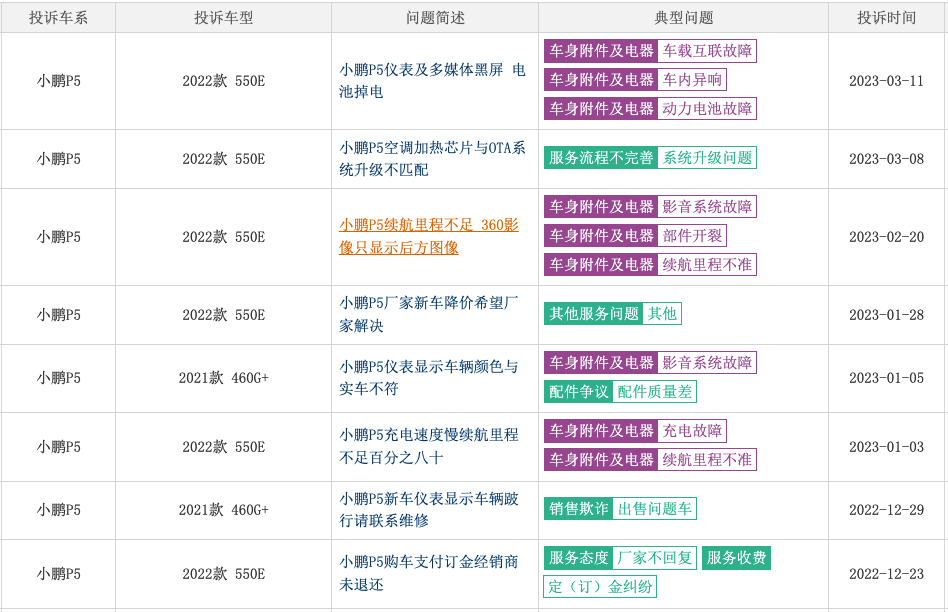Open complaint '小鹏P5厂家新车降价希望厂家解决'
Screen dimensions: 948x612
pyautogui.click(x=429, y=314)
